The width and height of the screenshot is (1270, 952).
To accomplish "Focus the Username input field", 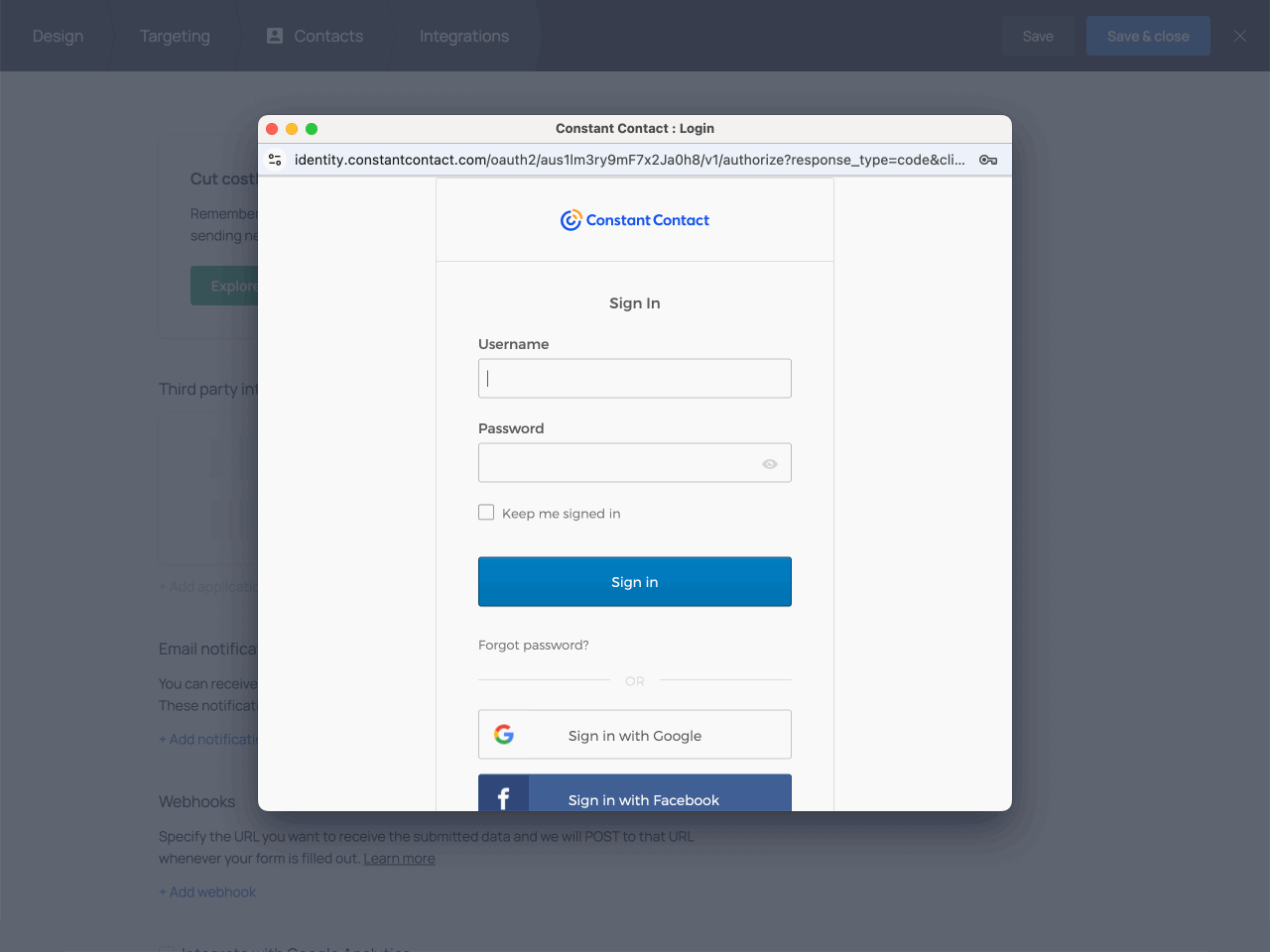I will [x=635, y=379].
